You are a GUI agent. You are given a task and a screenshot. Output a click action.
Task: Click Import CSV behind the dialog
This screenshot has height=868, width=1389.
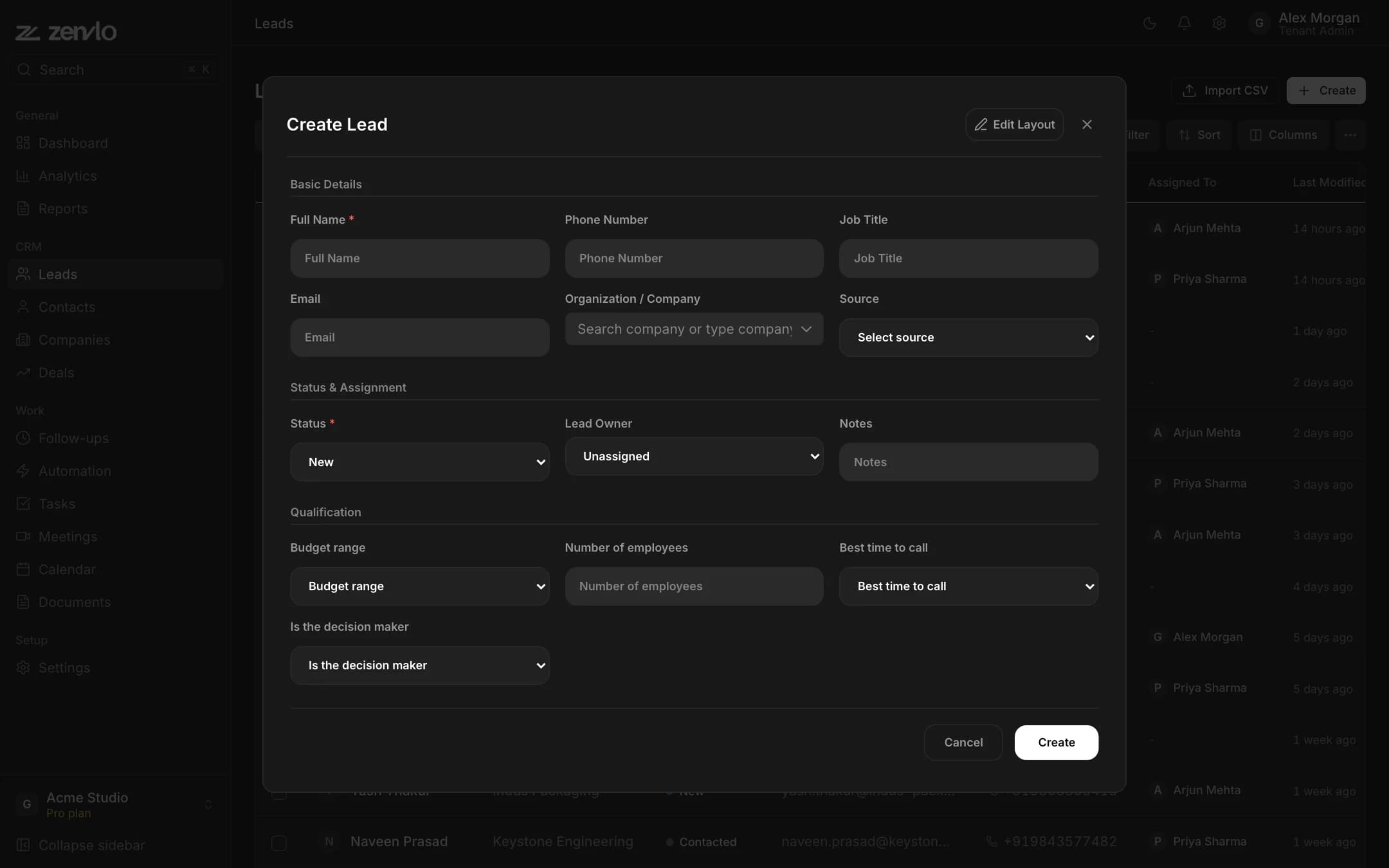1226,91
